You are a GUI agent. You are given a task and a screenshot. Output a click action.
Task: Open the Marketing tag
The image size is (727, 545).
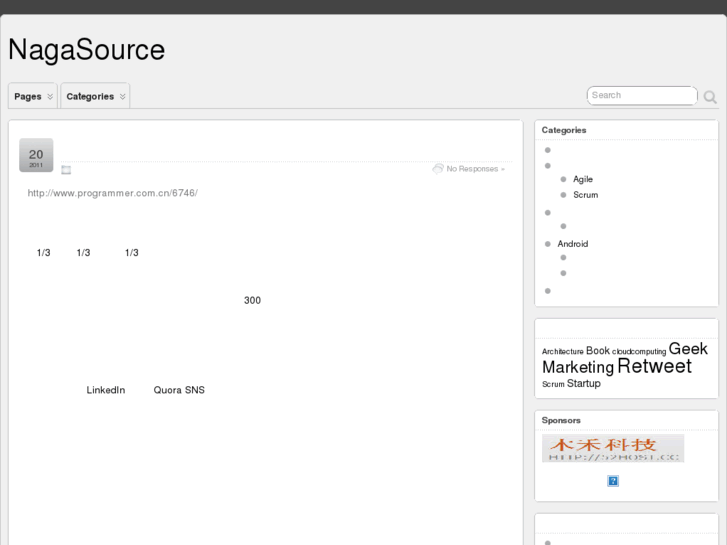coord(577,367)
